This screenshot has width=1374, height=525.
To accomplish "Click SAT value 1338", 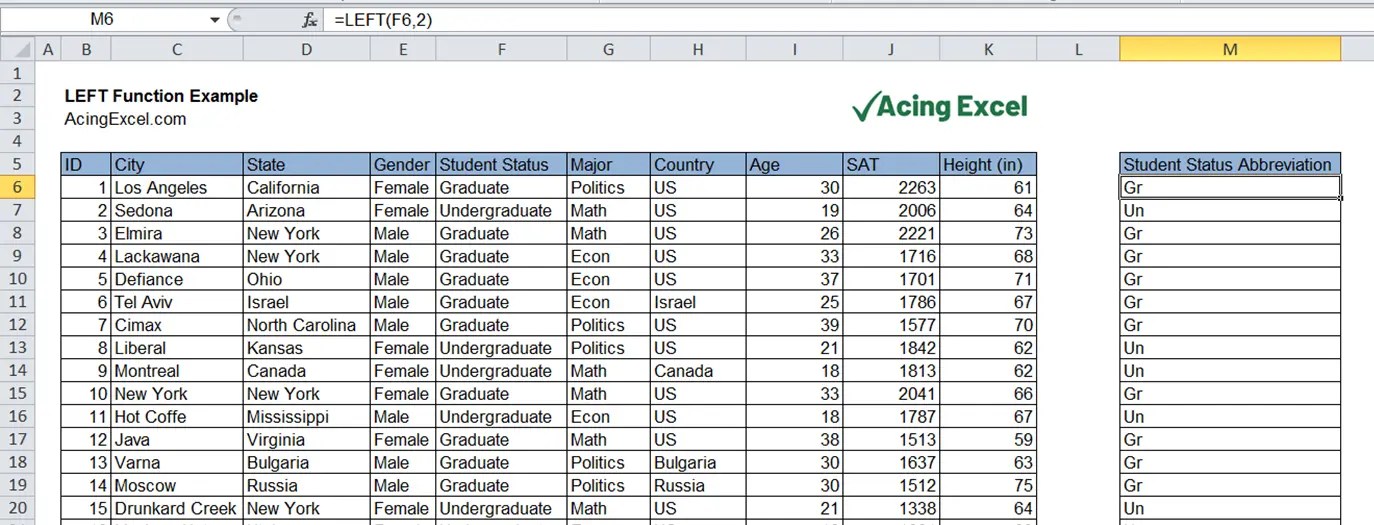I will point(891,509).
